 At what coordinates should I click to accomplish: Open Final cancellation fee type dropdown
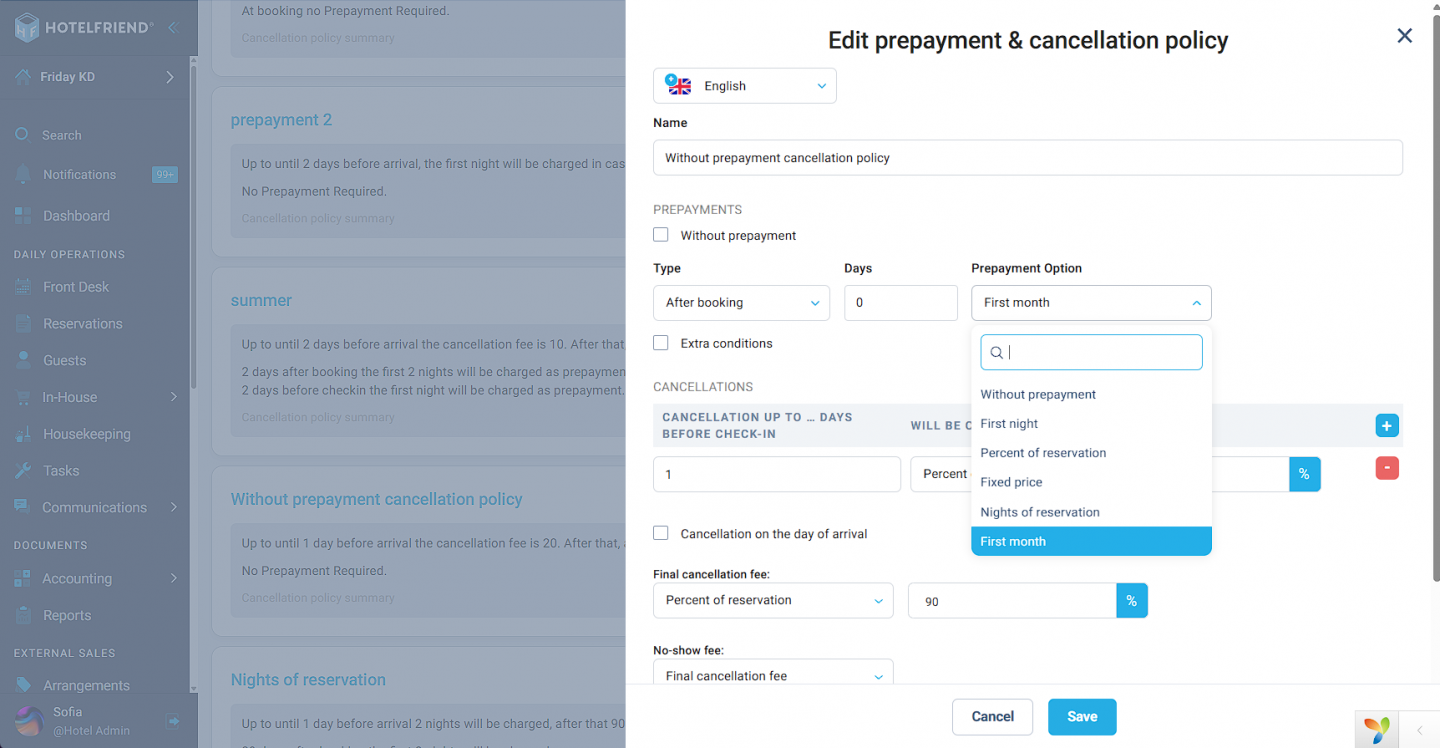pos(773,600)
